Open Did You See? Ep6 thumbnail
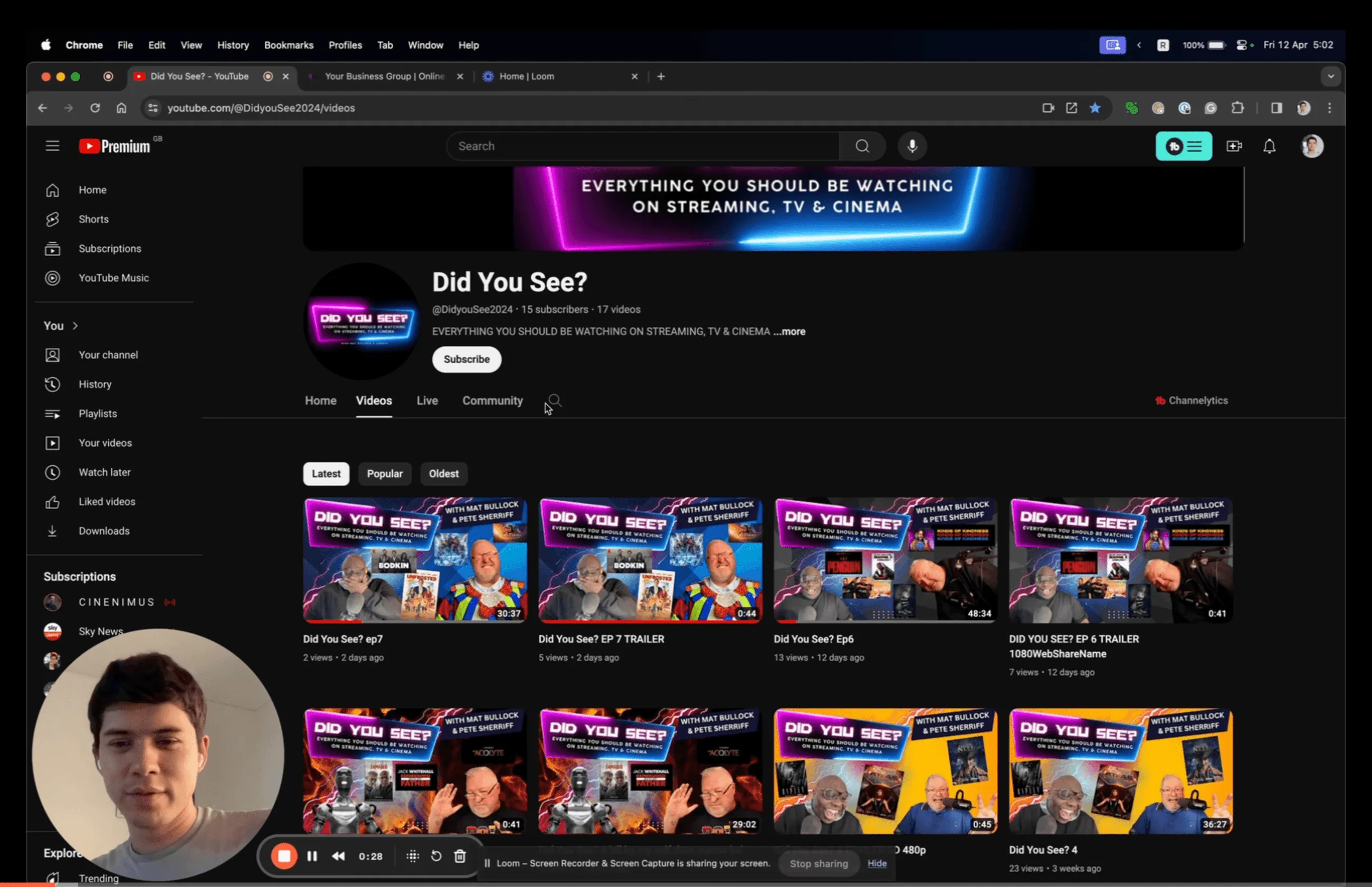The width and height of the screenshot is (1372, 887). coord(885,560)
